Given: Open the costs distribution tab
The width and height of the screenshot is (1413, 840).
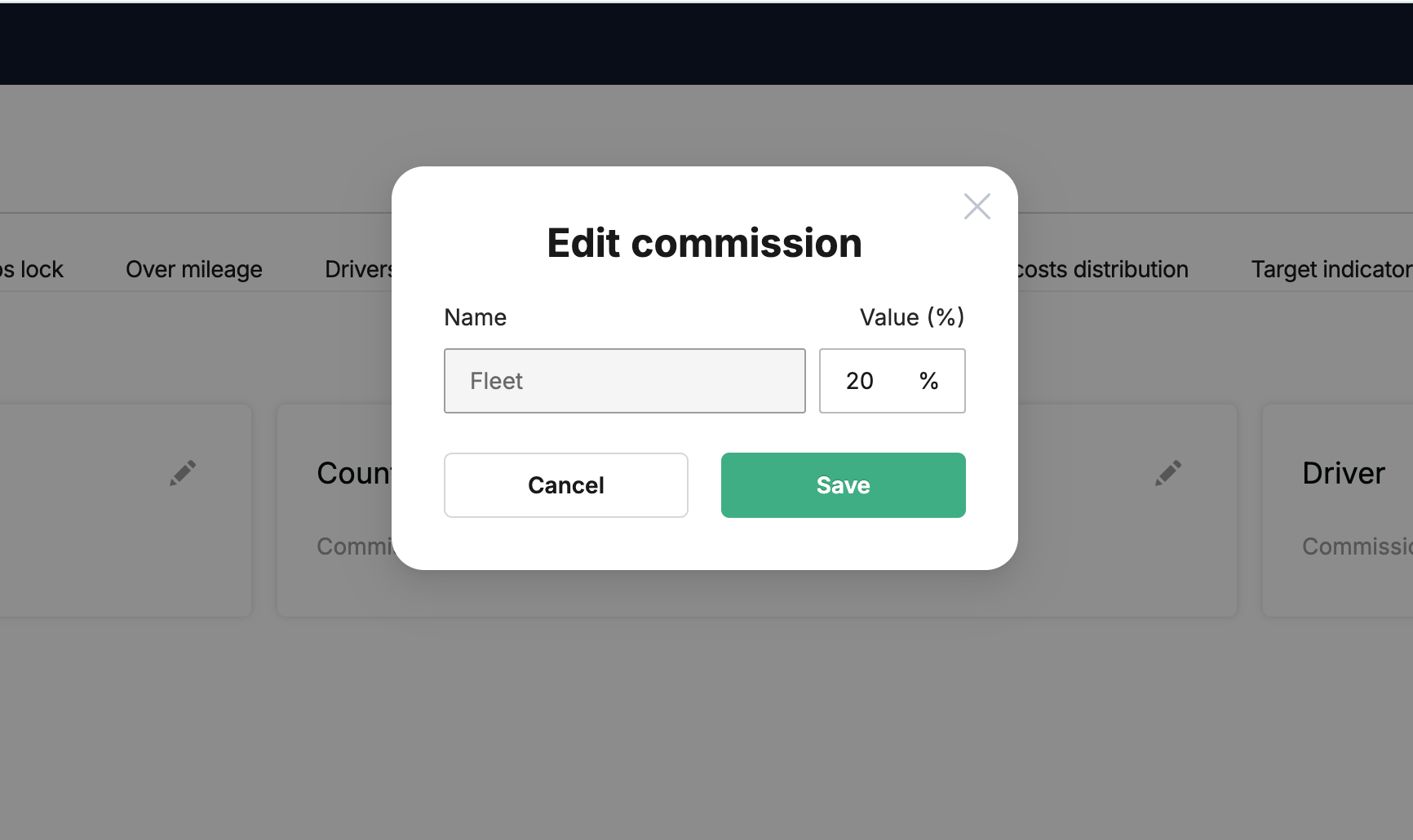Looking at the screenshot, I should click(1103, 269).
